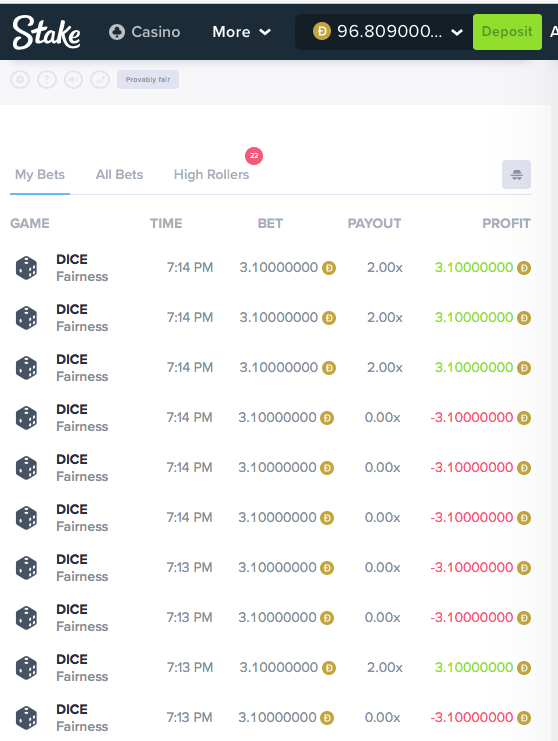The height and width of the screenshot is (741, 558).
Task: Click the dice icon in the second bet row
Action: click(26, 318)
